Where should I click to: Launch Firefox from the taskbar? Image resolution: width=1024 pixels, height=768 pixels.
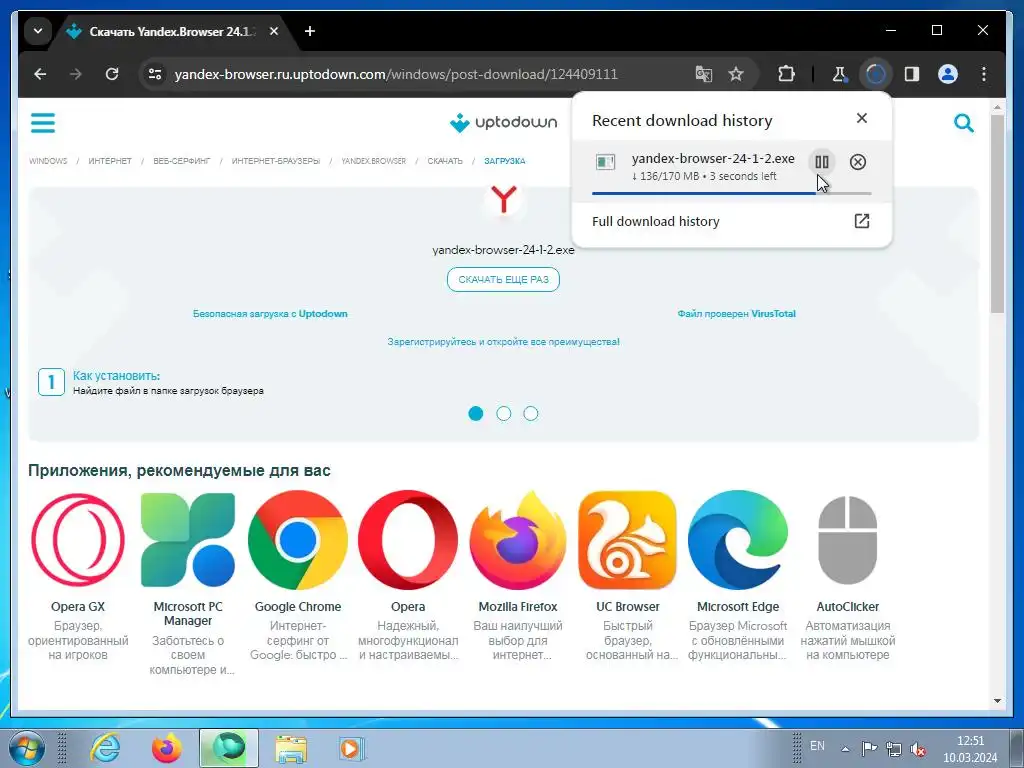pyautogui.click(x=166, y=747)
